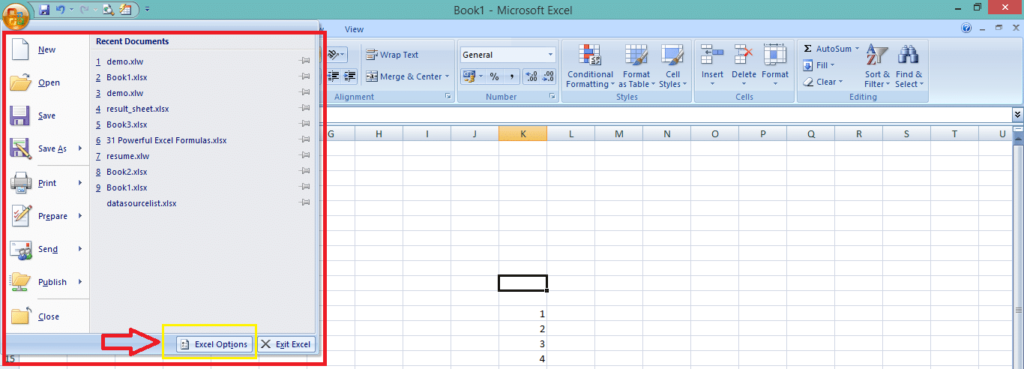Choose Send from the Office menu
The height and width of the screenshot is (369, 1024).
48,249
